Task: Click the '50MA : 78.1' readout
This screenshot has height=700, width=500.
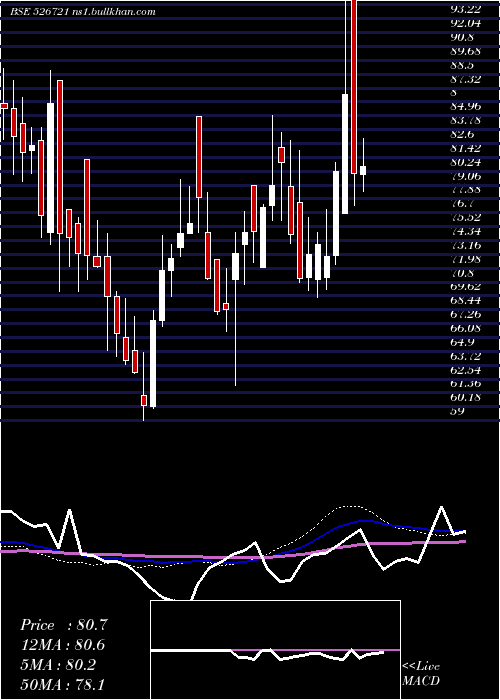Action: 64,683
